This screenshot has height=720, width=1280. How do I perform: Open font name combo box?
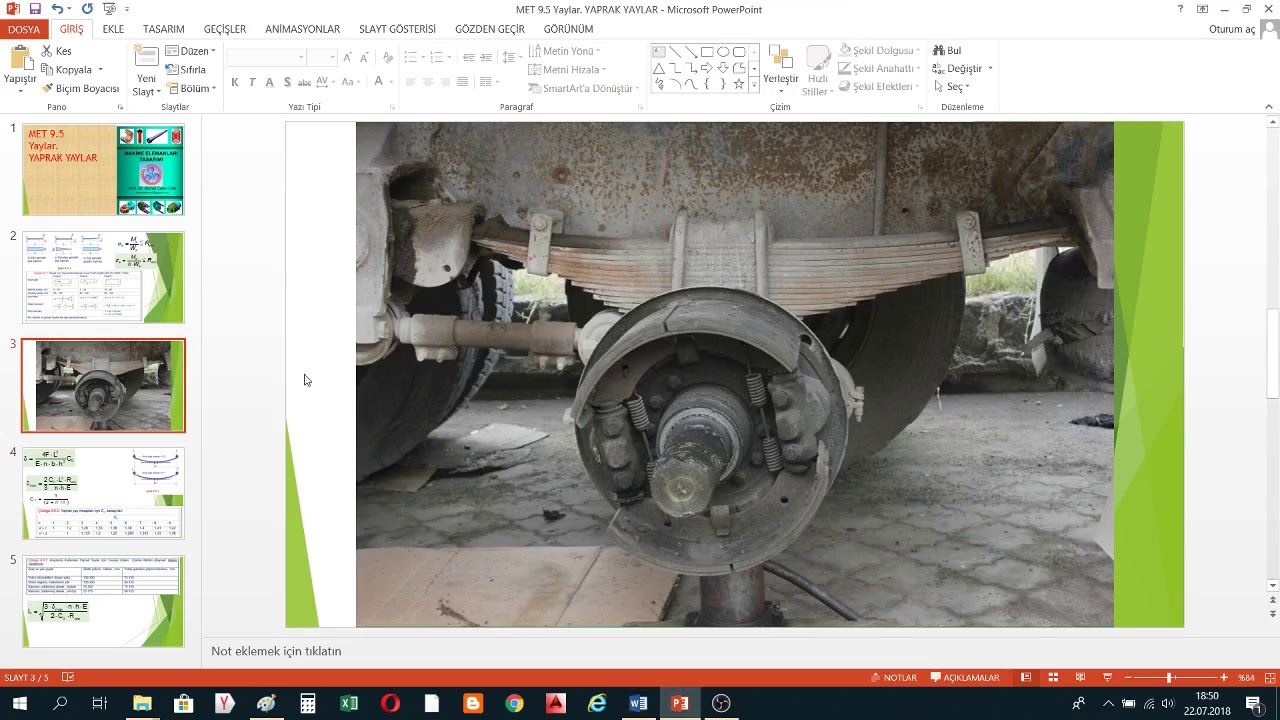point(266,58)
